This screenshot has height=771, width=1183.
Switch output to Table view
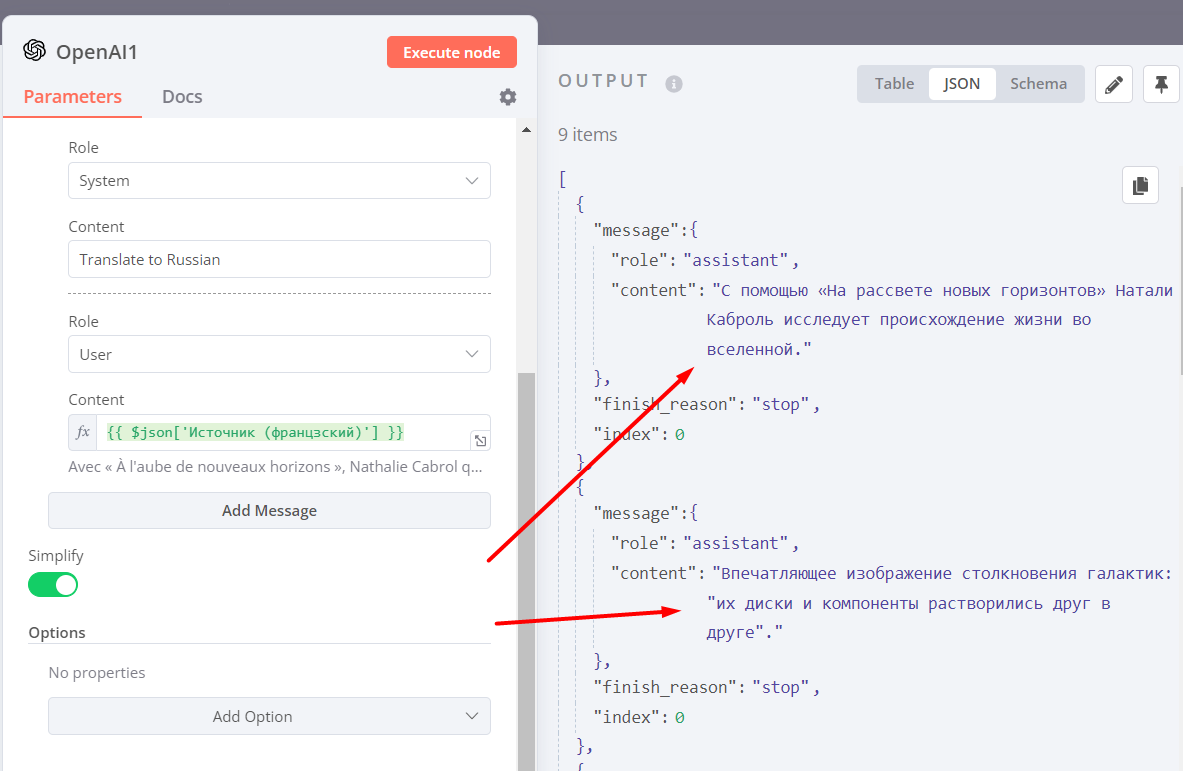(x=894, y=84)
